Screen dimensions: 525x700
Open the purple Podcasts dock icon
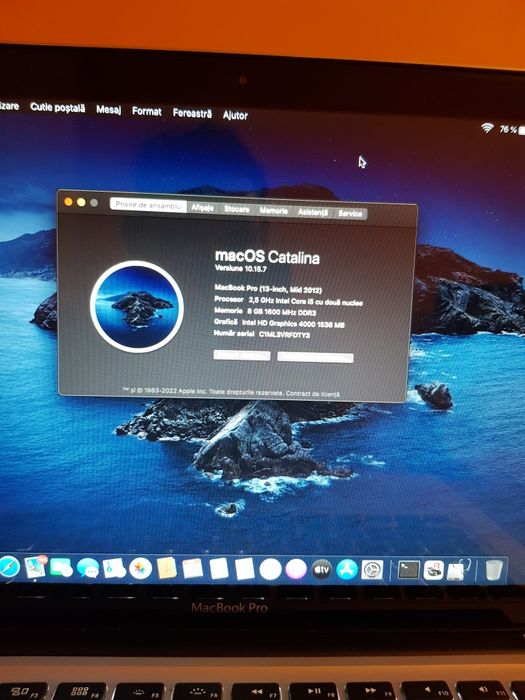pos(296,570)
